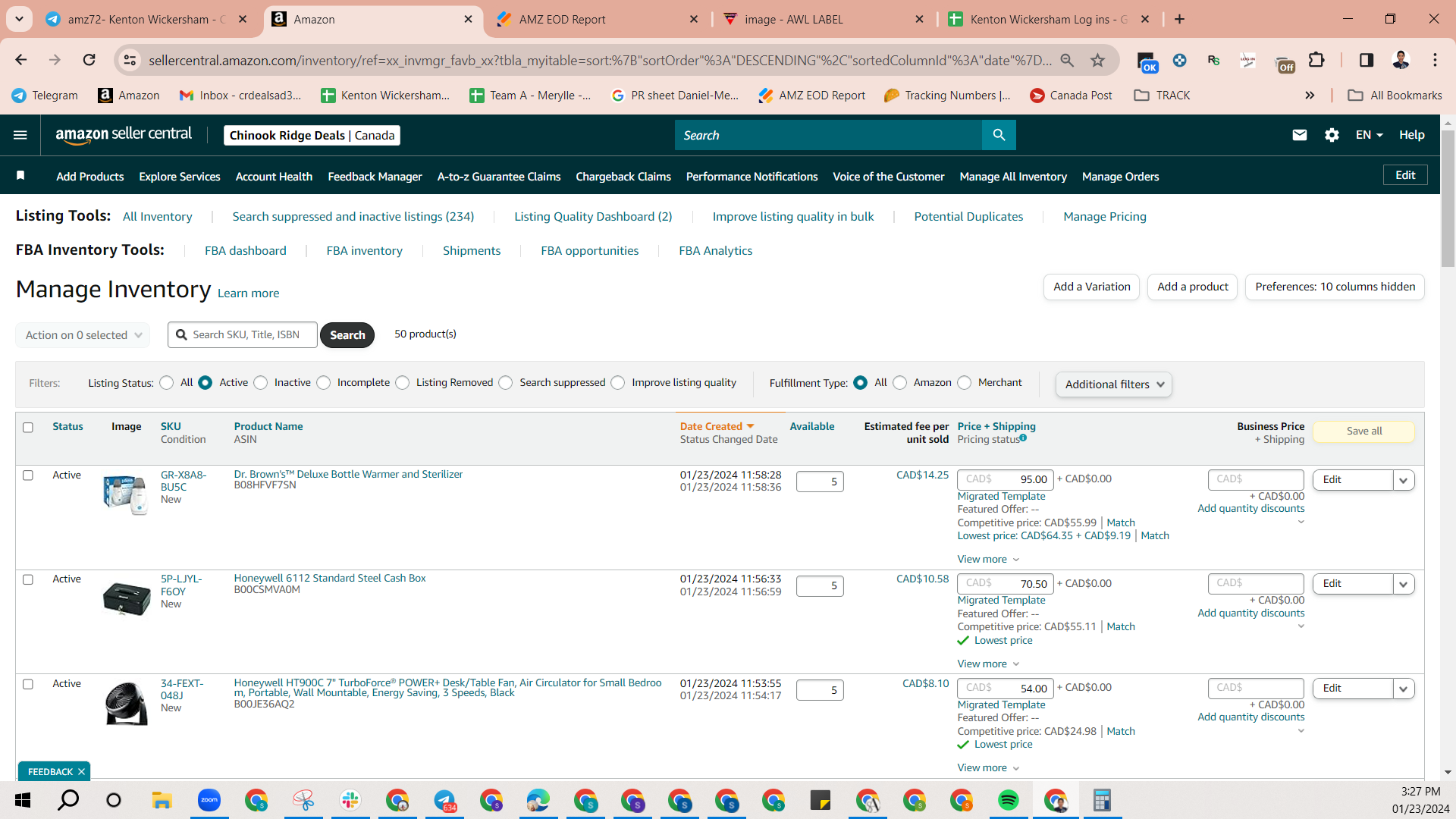Open a new browser tab with the plus icon
This screenshot has width=1456, height=819.
[1179, 19]
